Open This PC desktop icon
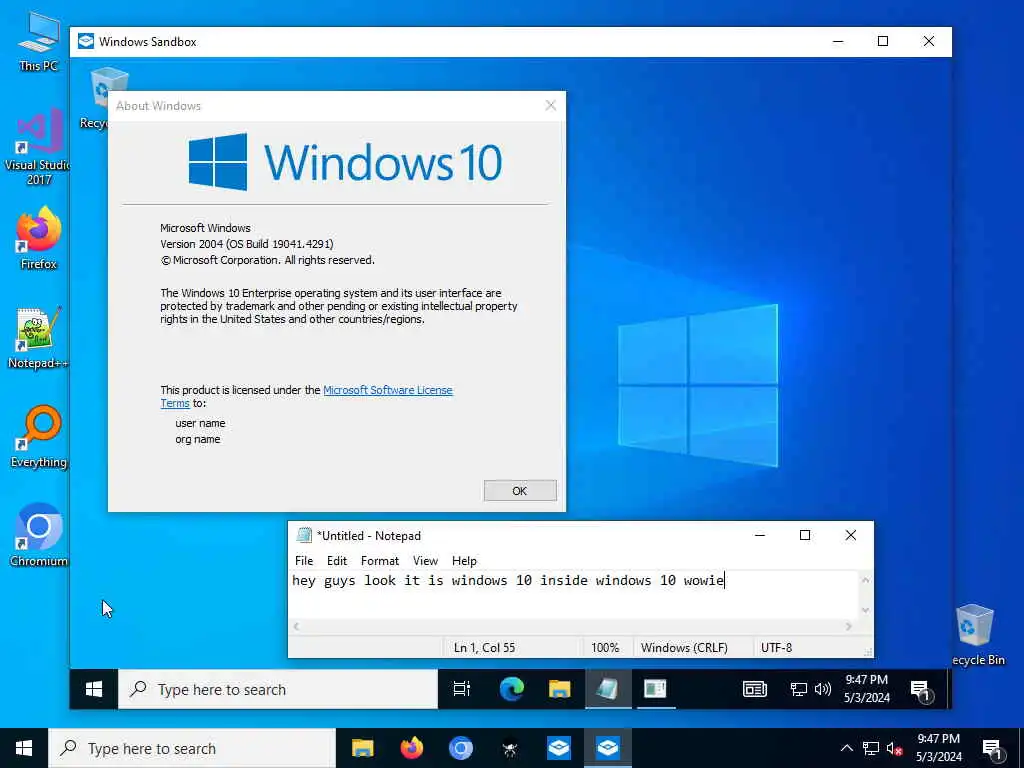Screen dimensions: 1024x768 tap(39, 40)
